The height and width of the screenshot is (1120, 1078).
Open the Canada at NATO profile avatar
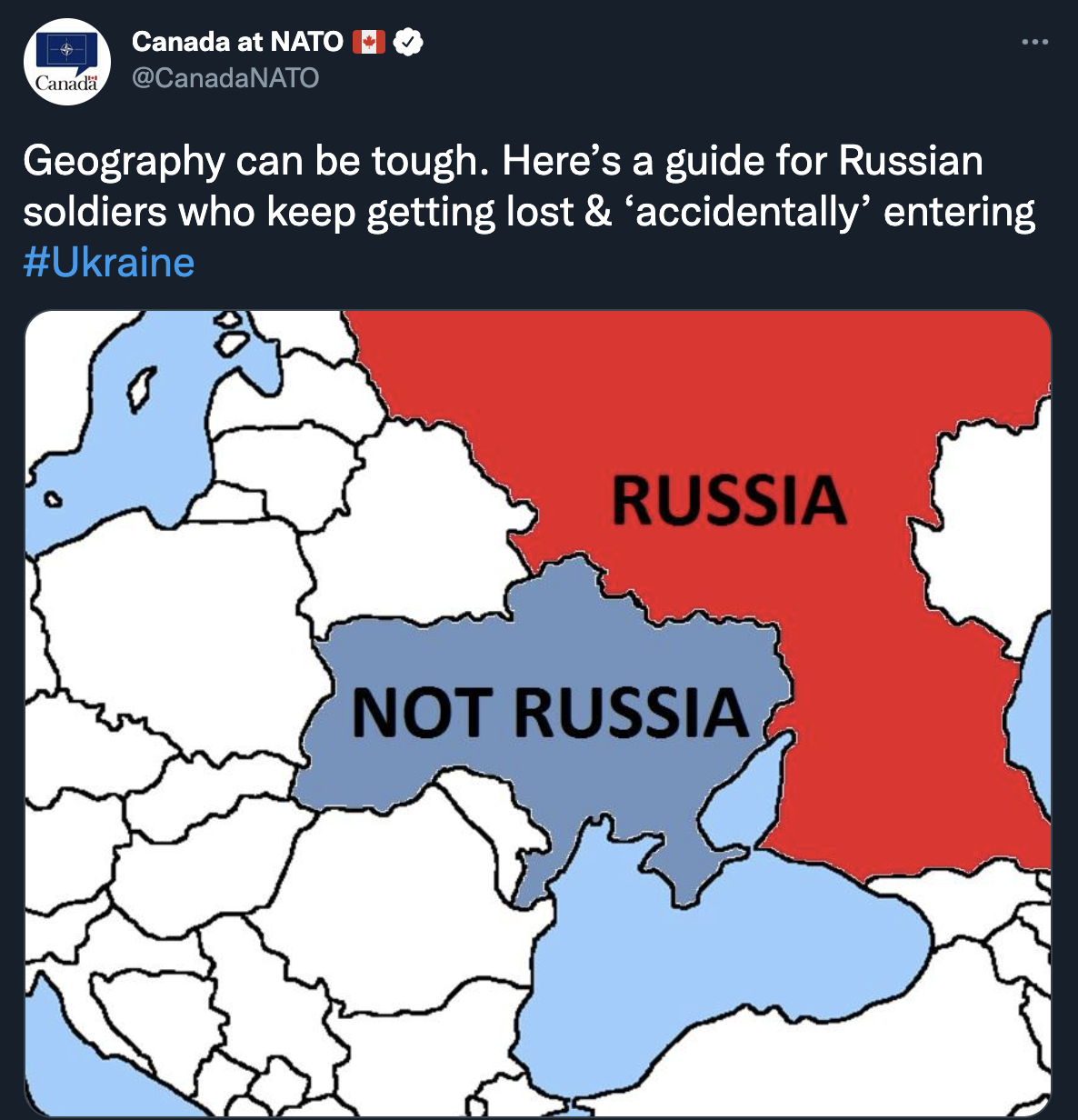point(66,61)
